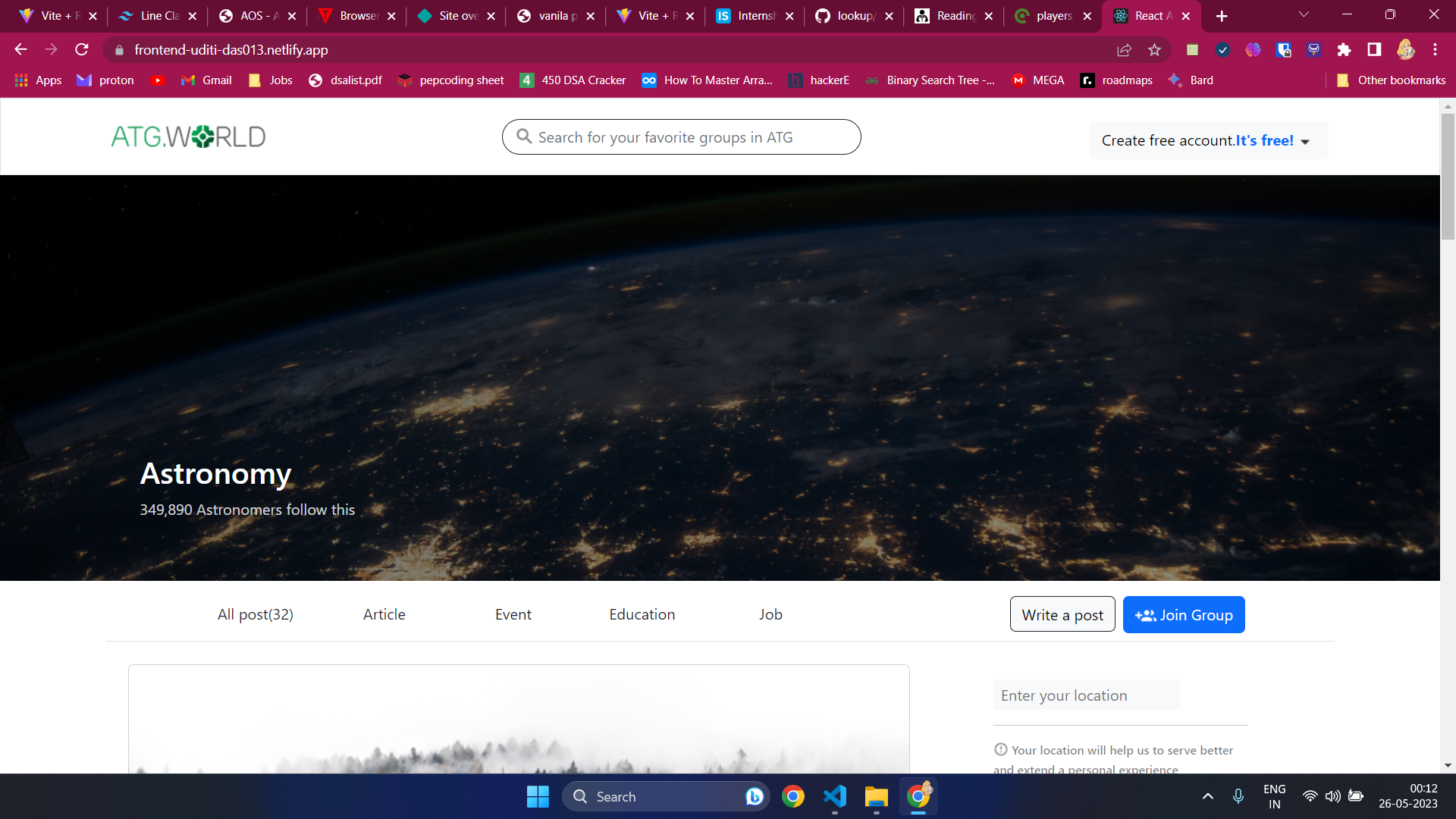
Task: Click the Windows Start button
Action: click(538, 796)
